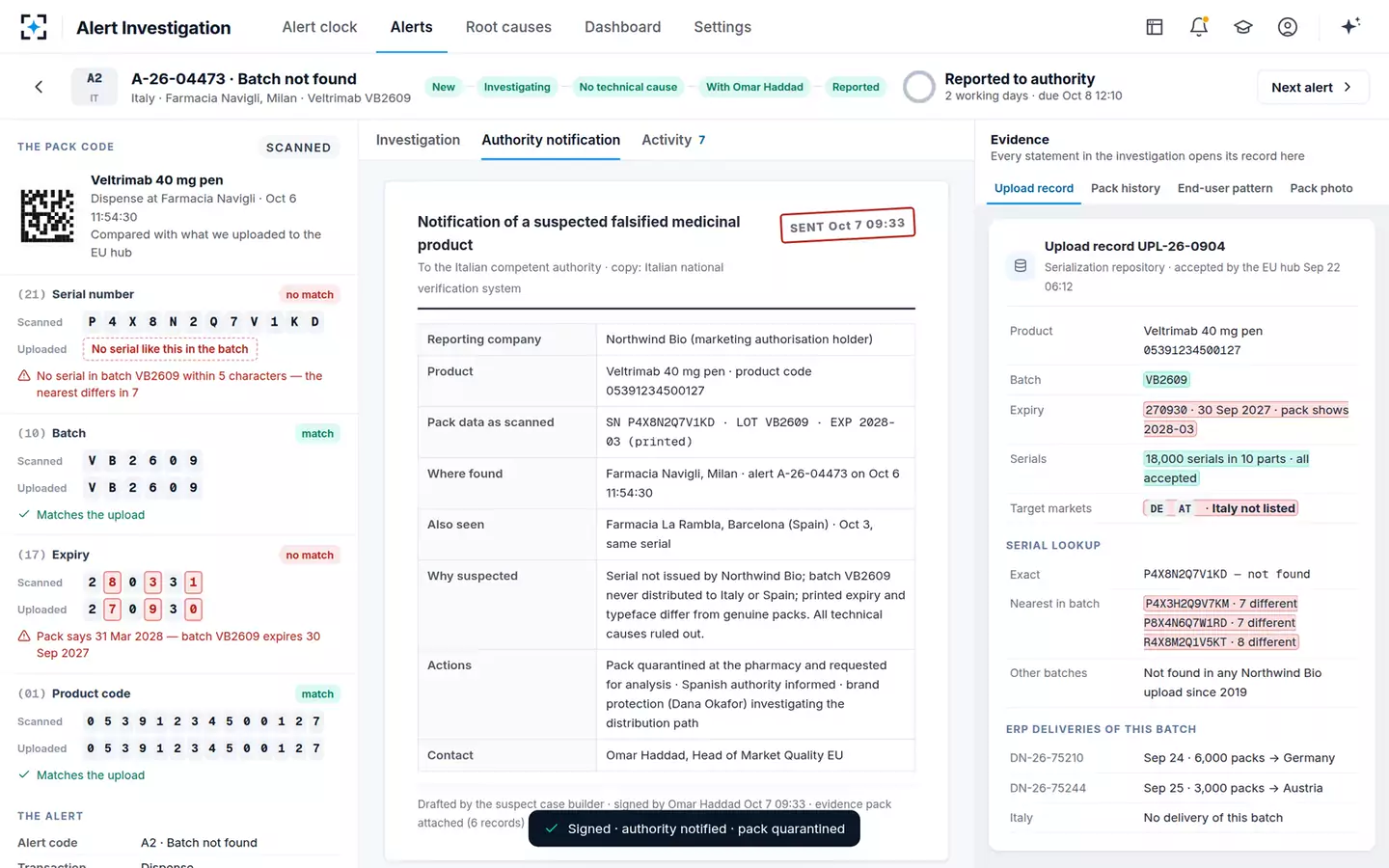Click the Alert Investigation logo icon
This screenshot has width=1389, height=868.
pyautogui.click(x=34, y=27)
